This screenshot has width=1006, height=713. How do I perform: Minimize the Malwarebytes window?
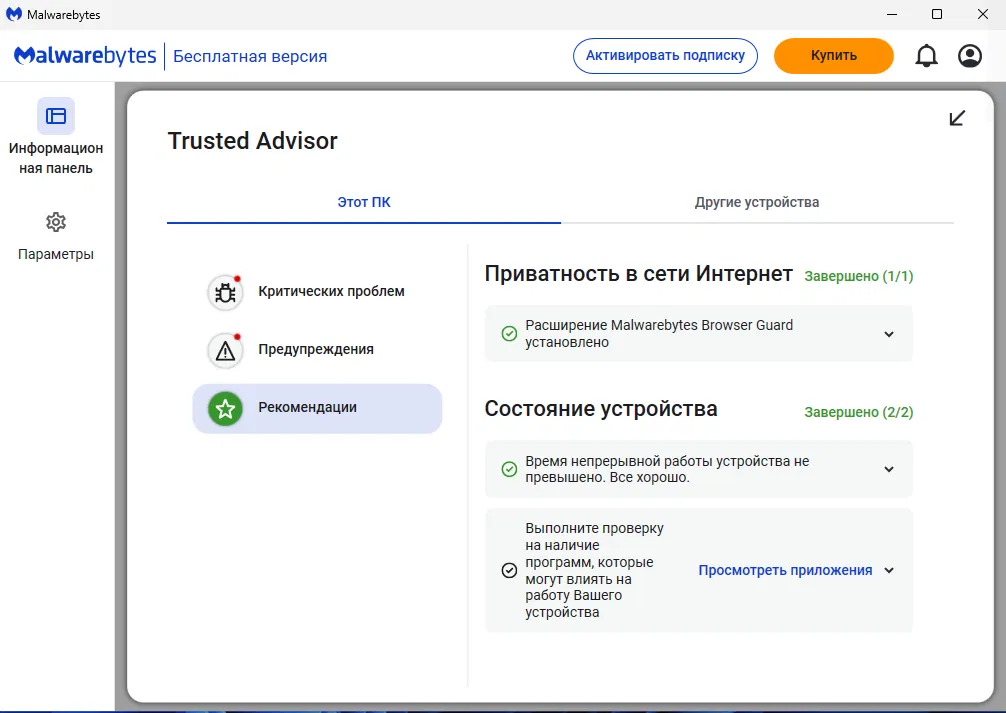[892, 14]
